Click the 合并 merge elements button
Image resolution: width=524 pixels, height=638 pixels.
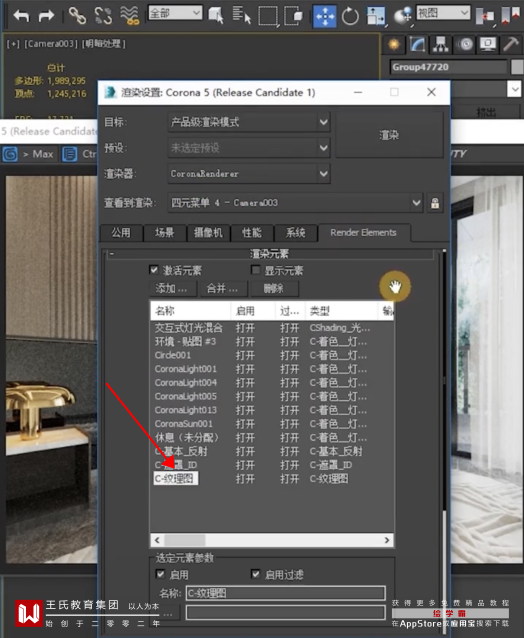[222, 288]
